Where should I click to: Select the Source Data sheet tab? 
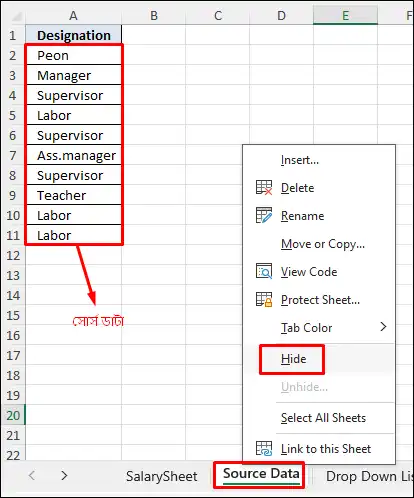pos(261,474)
